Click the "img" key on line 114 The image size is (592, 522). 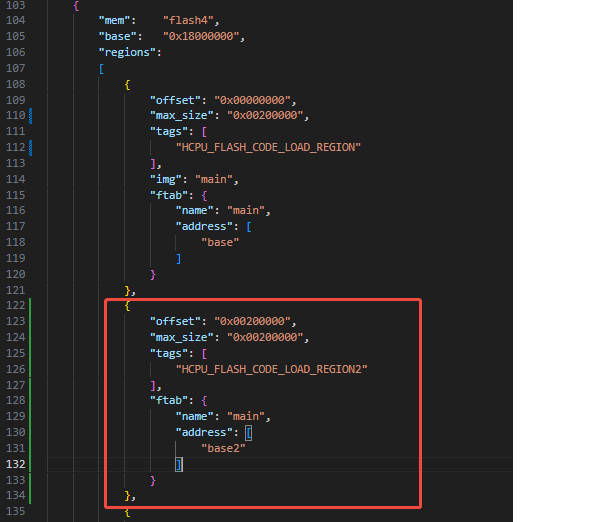pyautogui.click(x=166, y=179)
